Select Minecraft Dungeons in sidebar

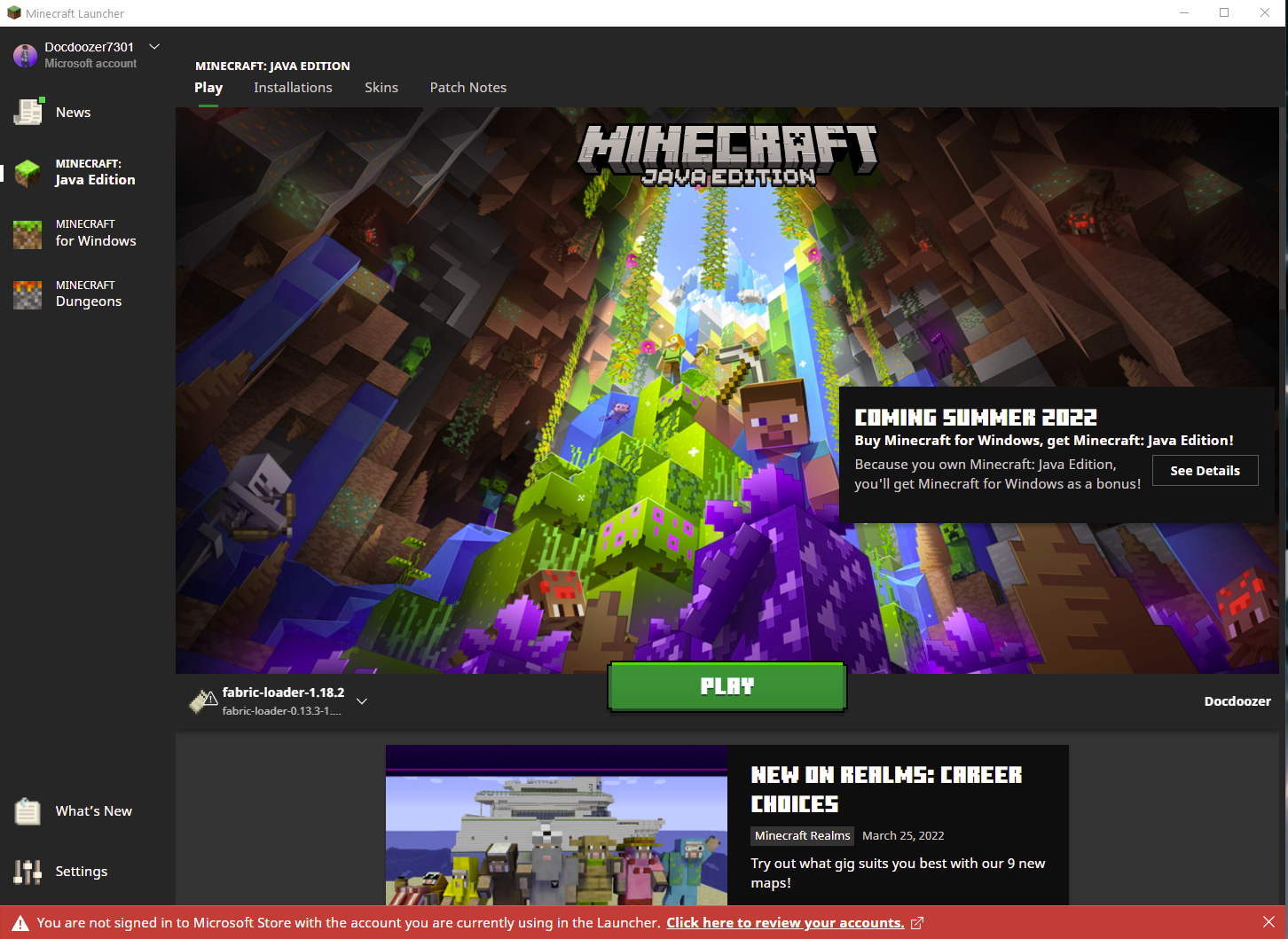click(88, 294)
